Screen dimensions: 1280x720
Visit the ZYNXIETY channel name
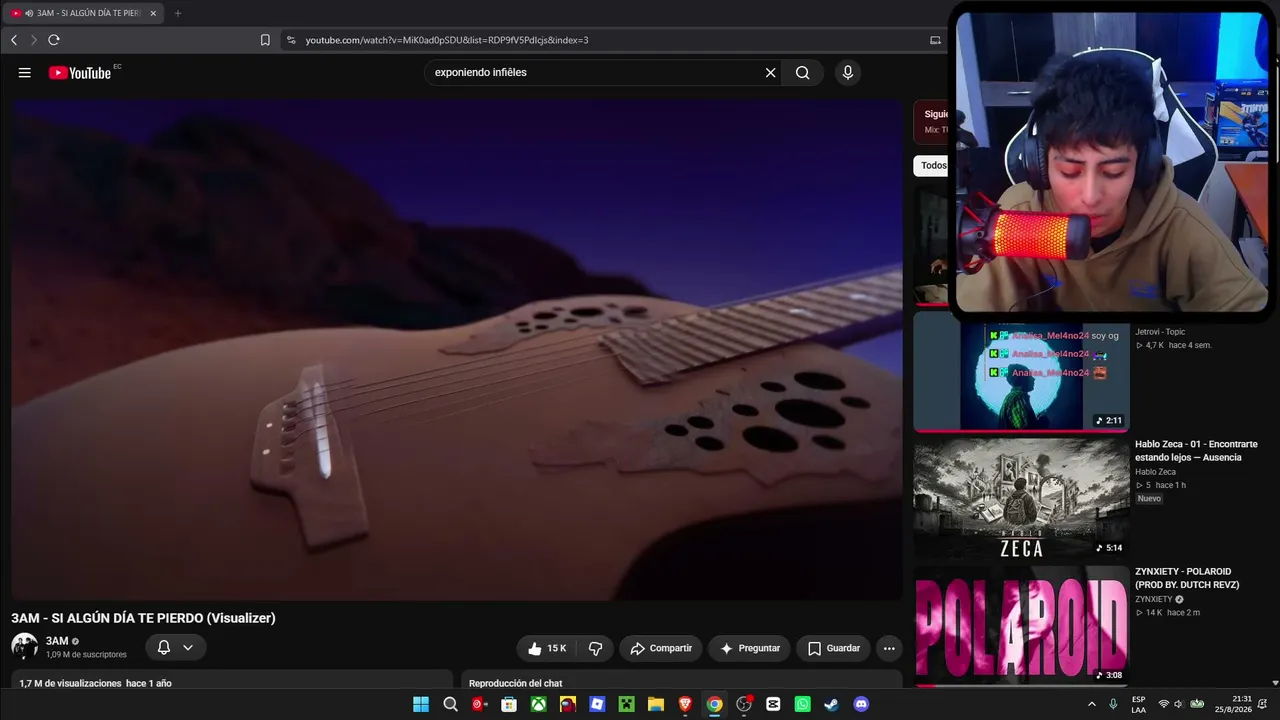[x=1154, y=599]
